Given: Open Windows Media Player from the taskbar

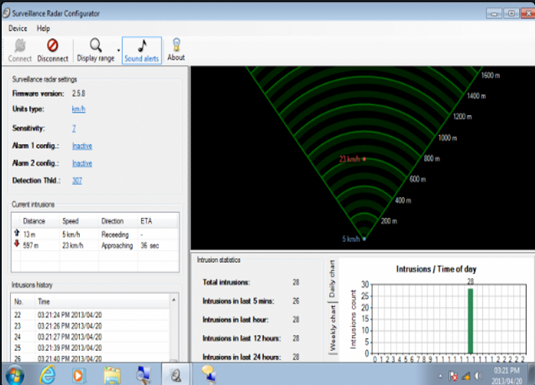Looking at the screenshot, I should point(78,375).
